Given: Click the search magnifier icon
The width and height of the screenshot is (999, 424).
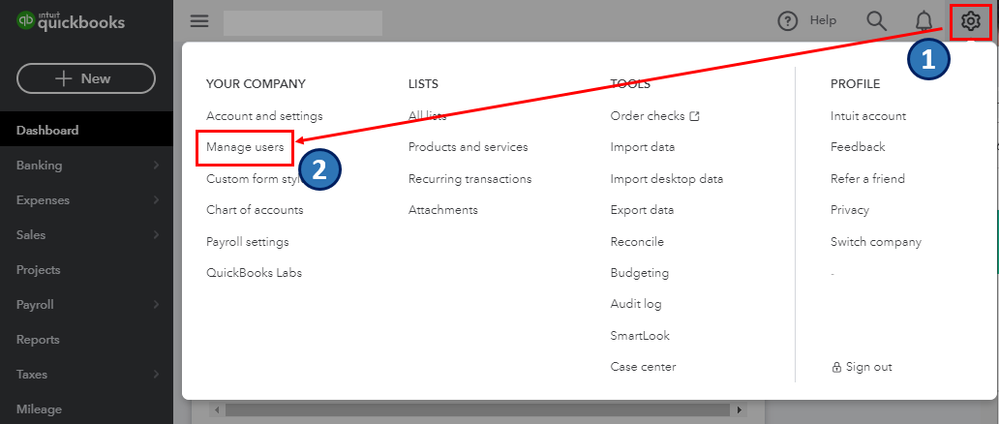Looking at the screenshot, I should [876, 21].
